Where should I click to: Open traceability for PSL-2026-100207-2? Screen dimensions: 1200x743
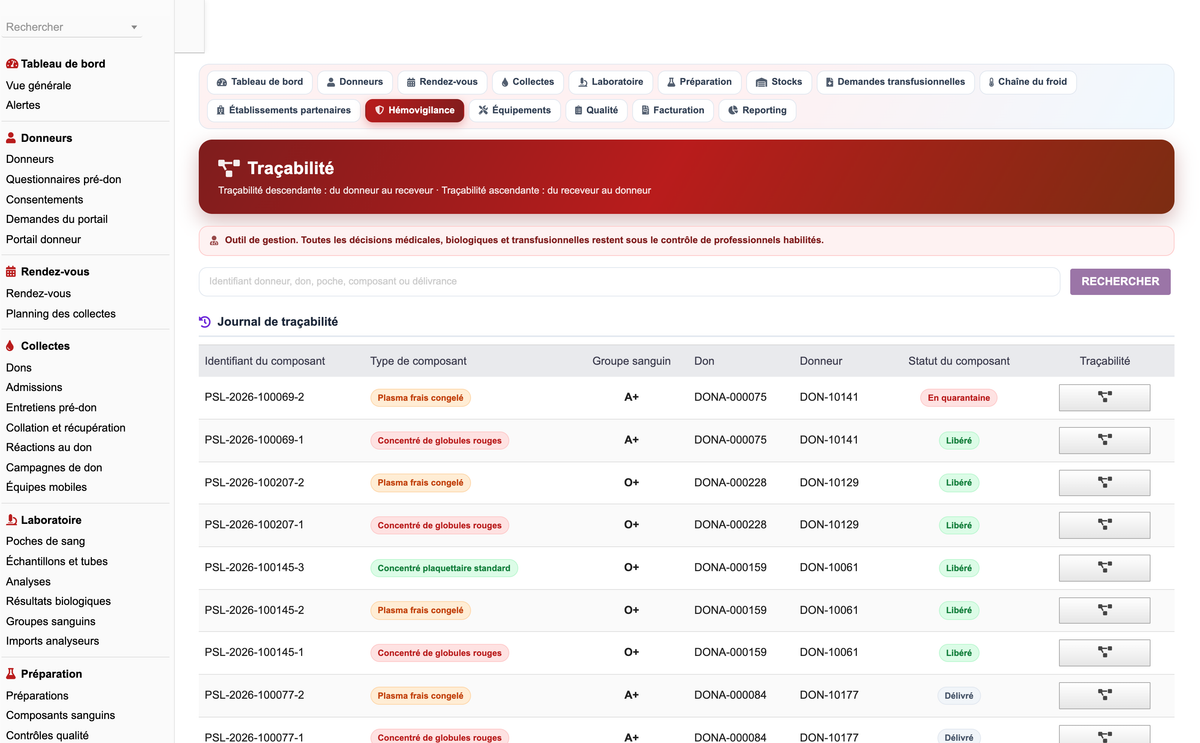[1104, 482]
